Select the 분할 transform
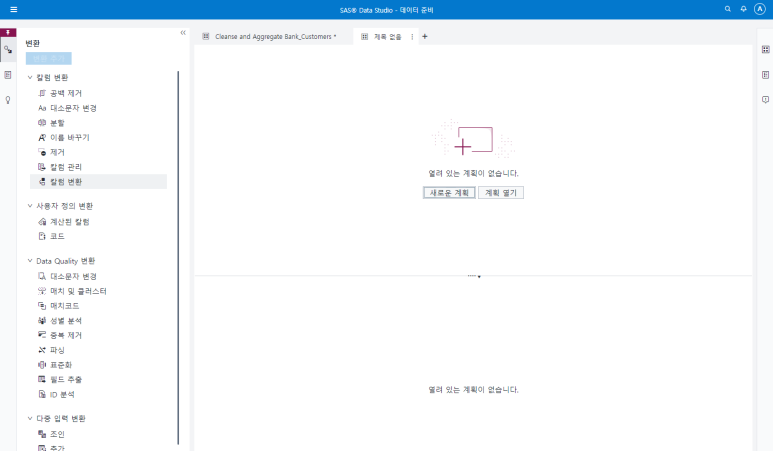The image size is (773, 451). coord(99,123)
